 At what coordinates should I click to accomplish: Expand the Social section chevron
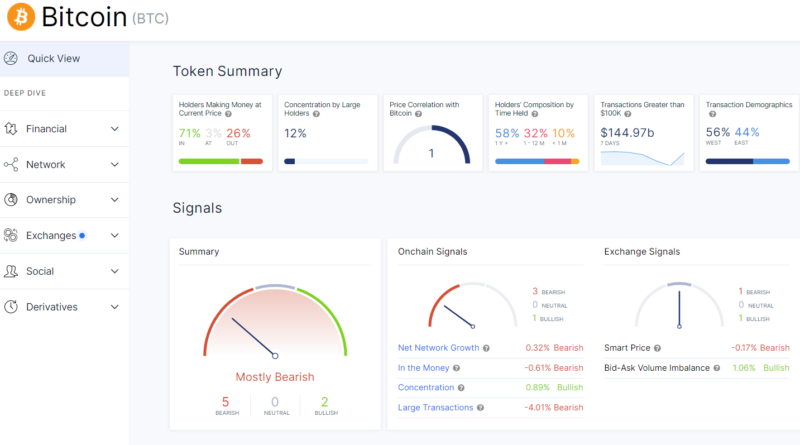pos(115,271)
